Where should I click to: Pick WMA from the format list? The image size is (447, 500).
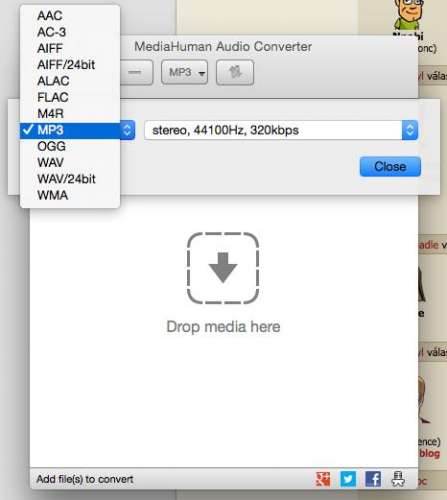click(x=70, y=195)
